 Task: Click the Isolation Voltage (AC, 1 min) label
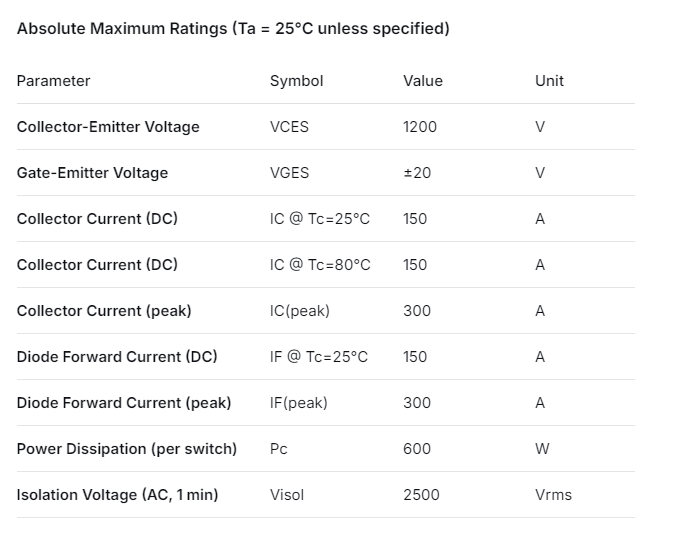(117, 495)
